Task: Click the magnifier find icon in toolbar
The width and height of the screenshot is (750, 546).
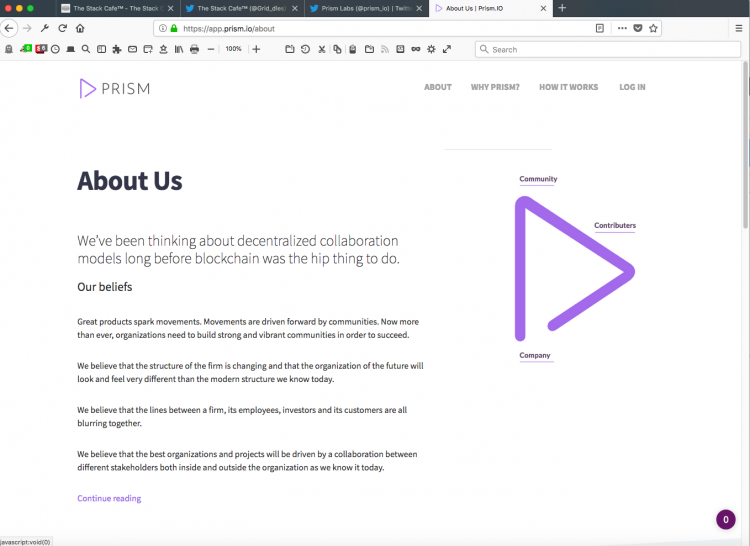Action: tap(86, 49)
